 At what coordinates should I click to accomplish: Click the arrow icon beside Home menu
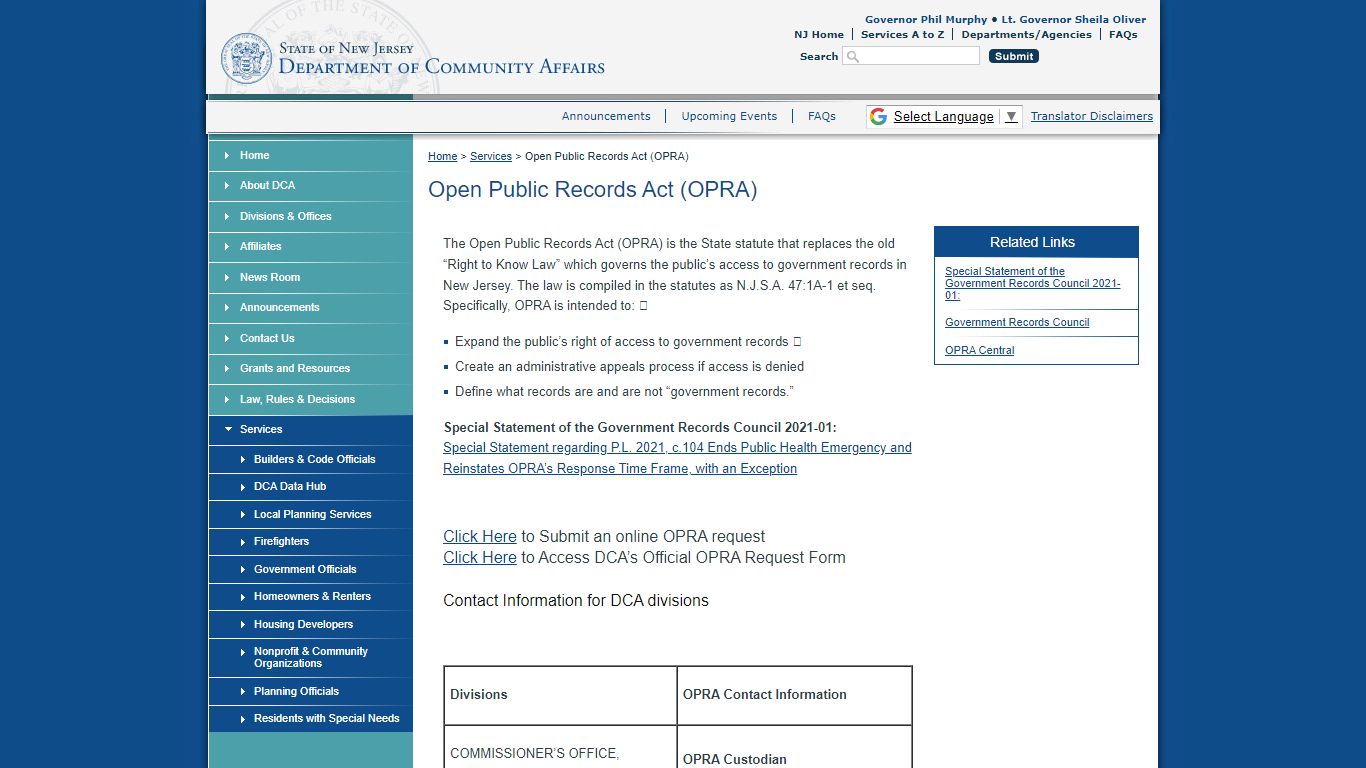(227, 155)
